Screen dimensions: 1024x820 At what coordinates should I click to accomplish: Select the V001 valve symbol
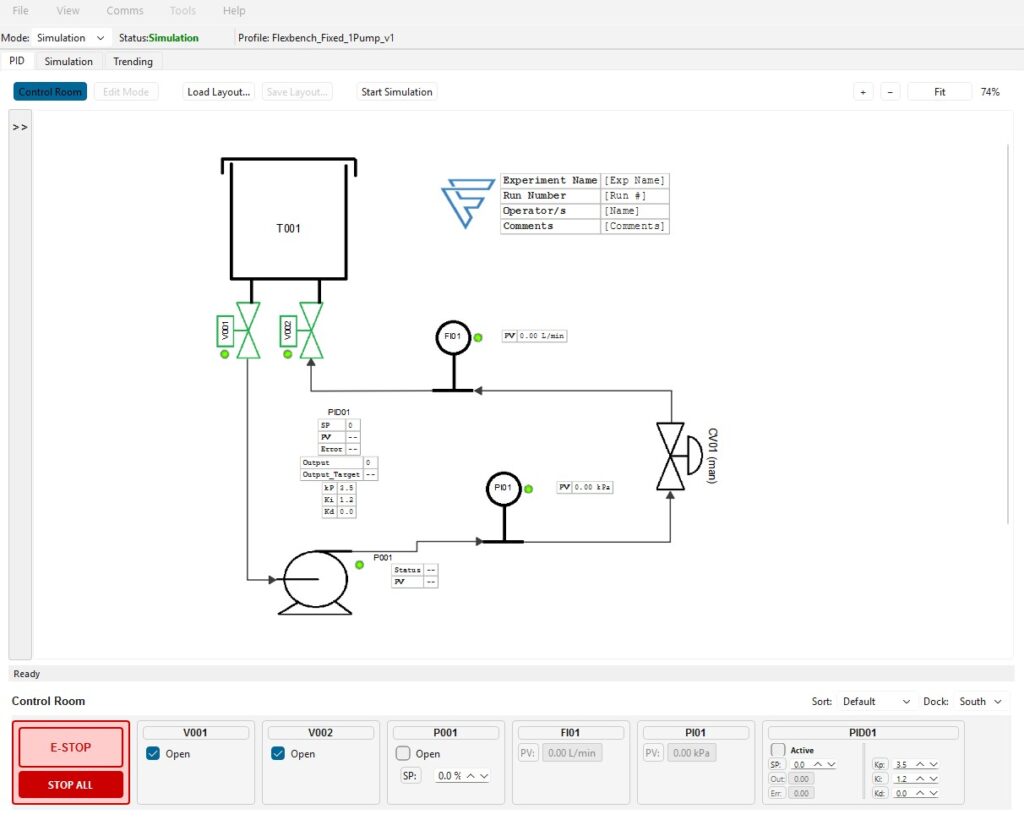[x=247, y=330]
